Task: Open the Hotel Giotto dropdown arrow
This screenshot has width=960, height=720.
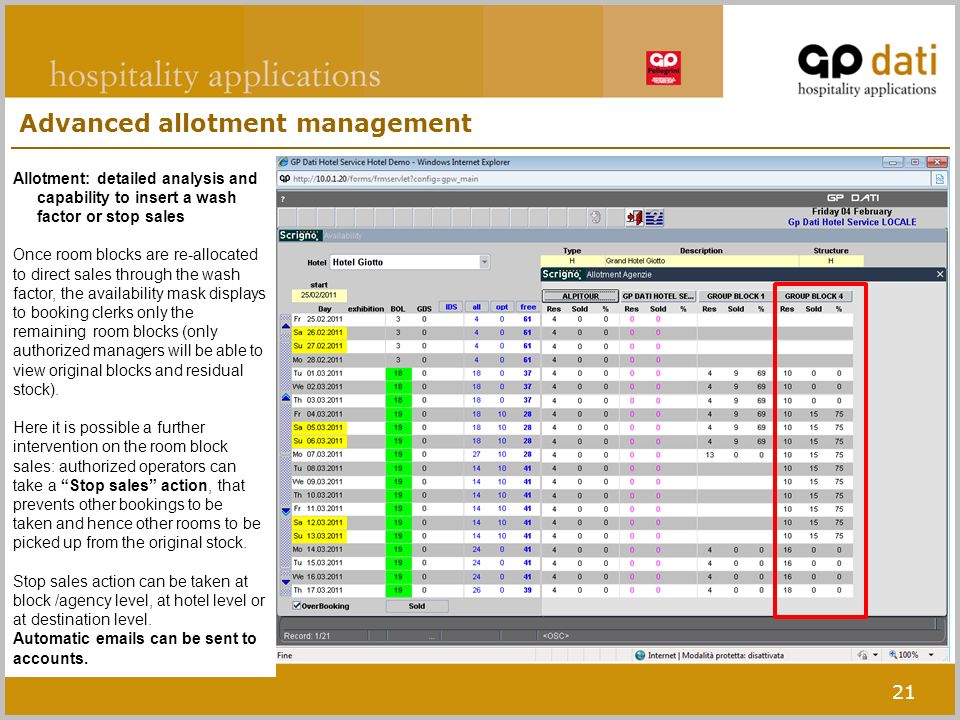Action: click(484, 262)
